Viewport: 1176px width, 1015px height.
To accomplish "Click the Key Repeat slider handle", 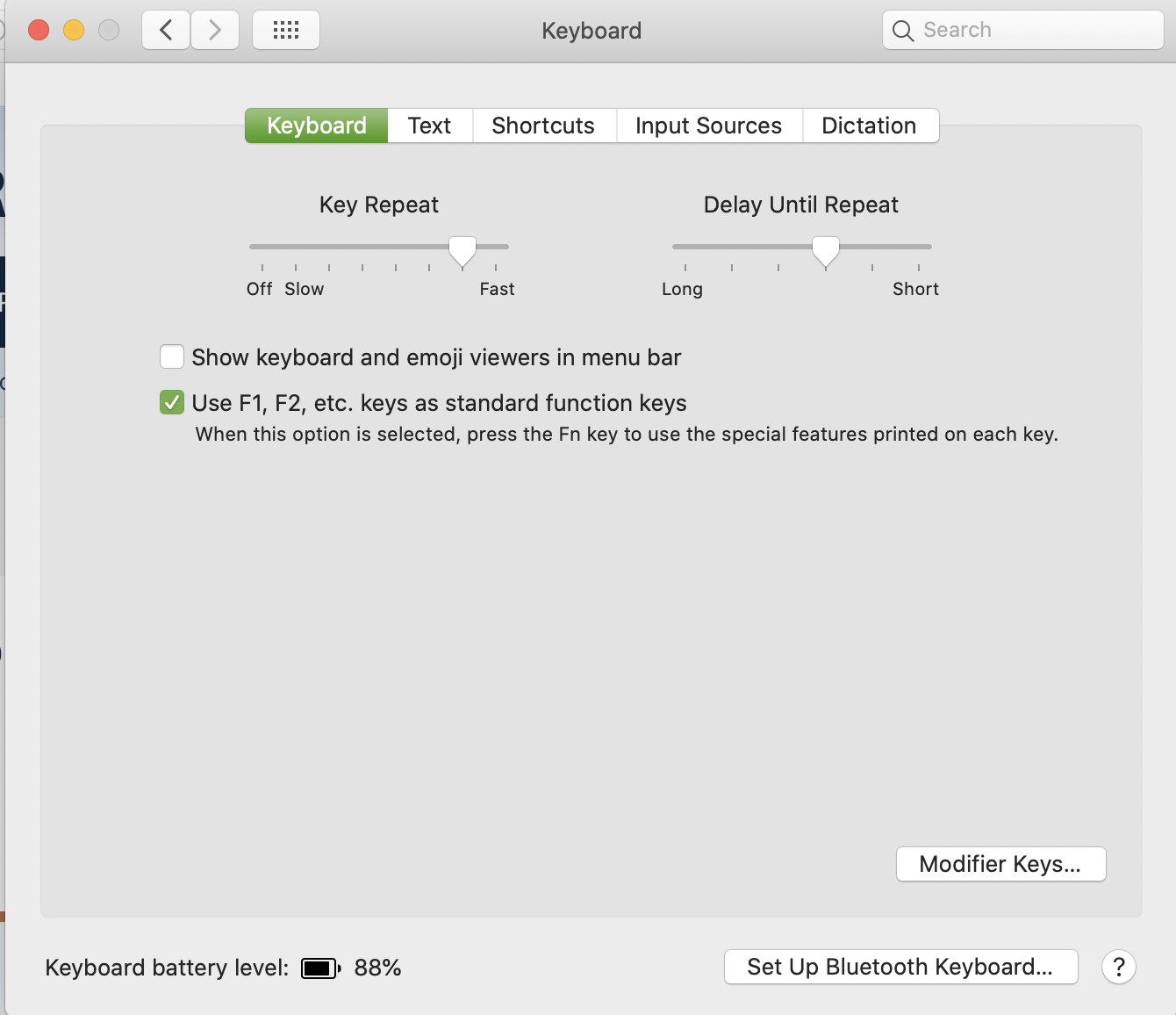I will pyautogui.click(x=463, y=250).
